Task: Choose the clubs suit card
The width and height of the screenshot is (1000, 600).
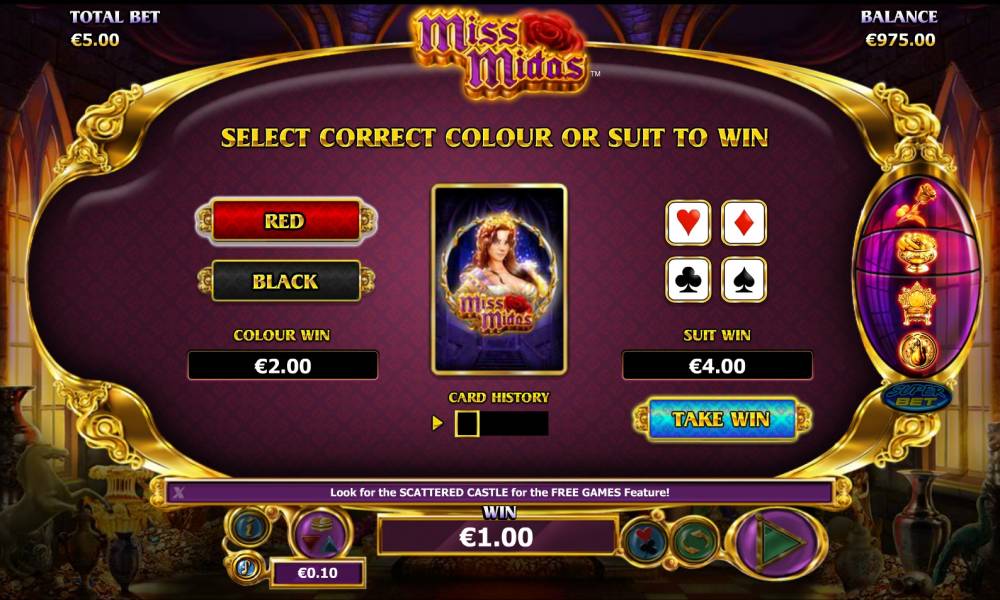Action: pyautogui.click(x=688, y=279)
